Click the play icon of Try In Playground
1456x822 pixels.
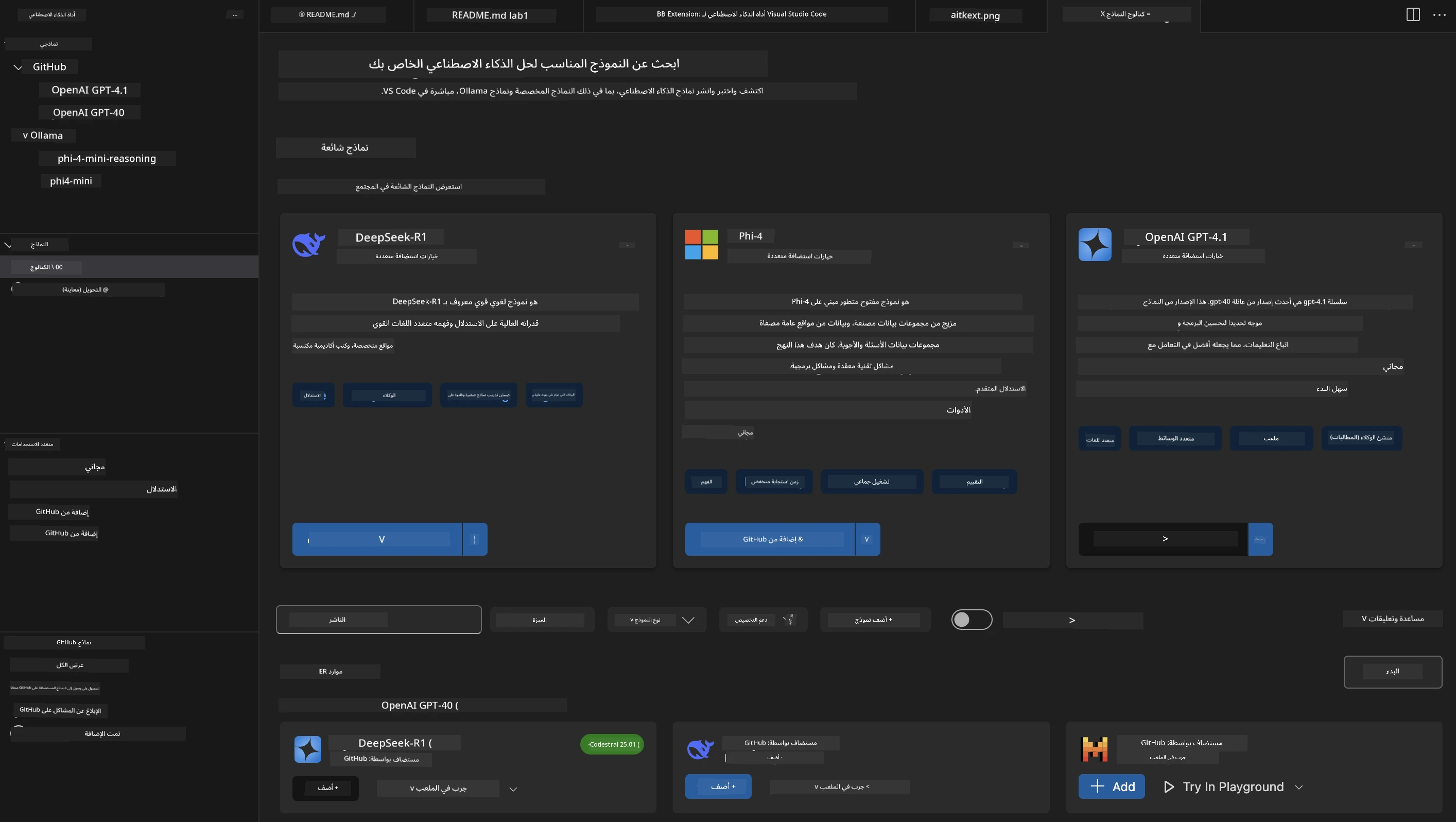[1169, 787]
